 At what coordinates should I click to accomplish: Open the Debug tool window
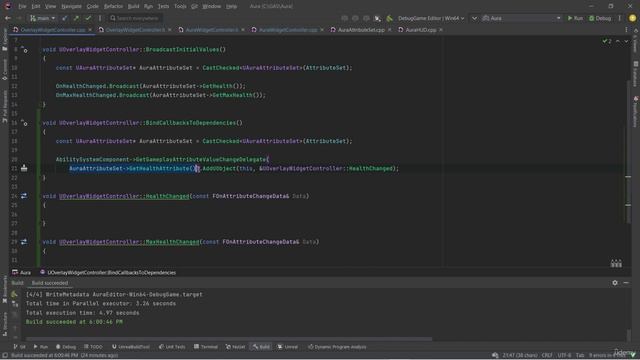[66, 347]
